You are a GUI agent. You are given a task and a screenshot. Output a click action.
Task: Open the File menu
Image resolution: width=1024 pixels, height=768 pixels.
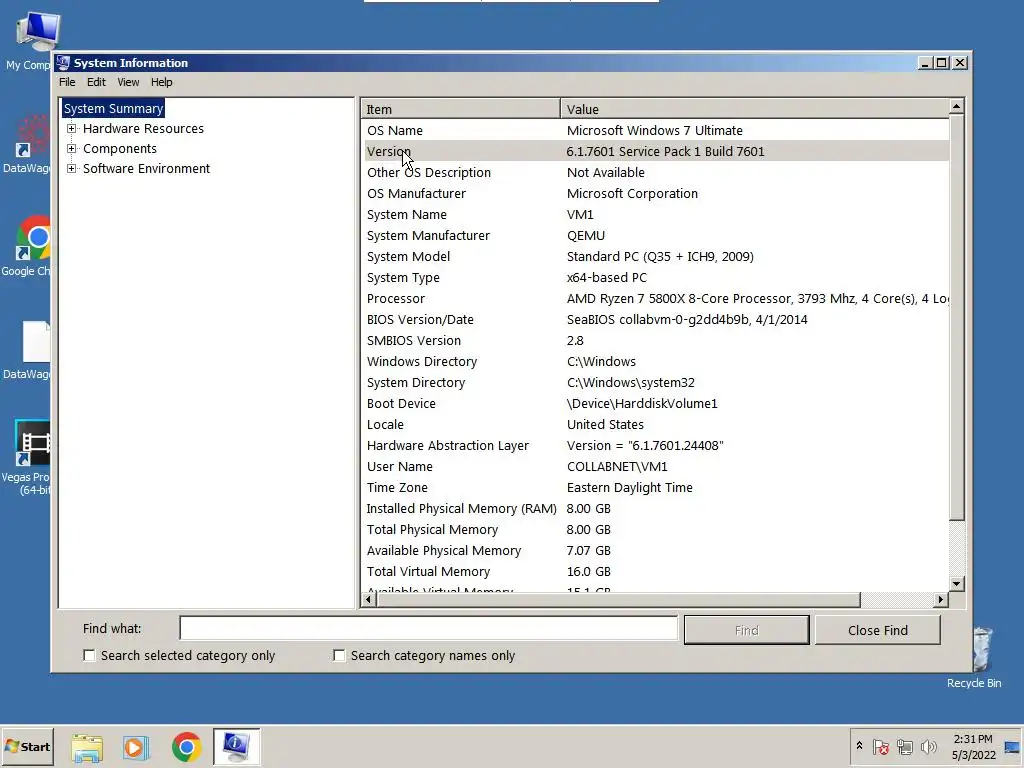pos(67,82)
